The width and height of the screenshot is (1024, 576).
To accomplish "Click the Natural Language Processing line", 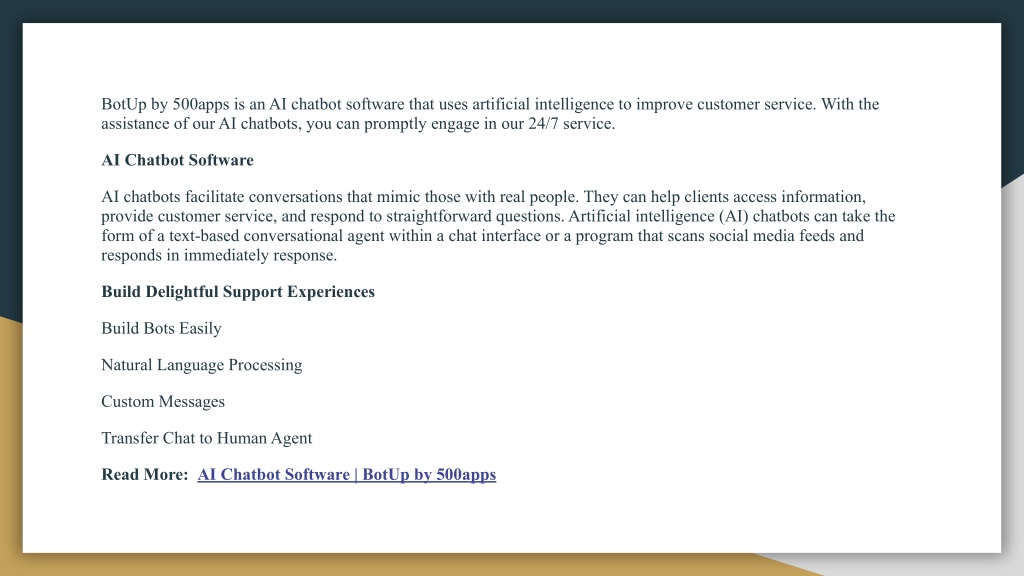I will pyautogui.click(x=202, y=365).
